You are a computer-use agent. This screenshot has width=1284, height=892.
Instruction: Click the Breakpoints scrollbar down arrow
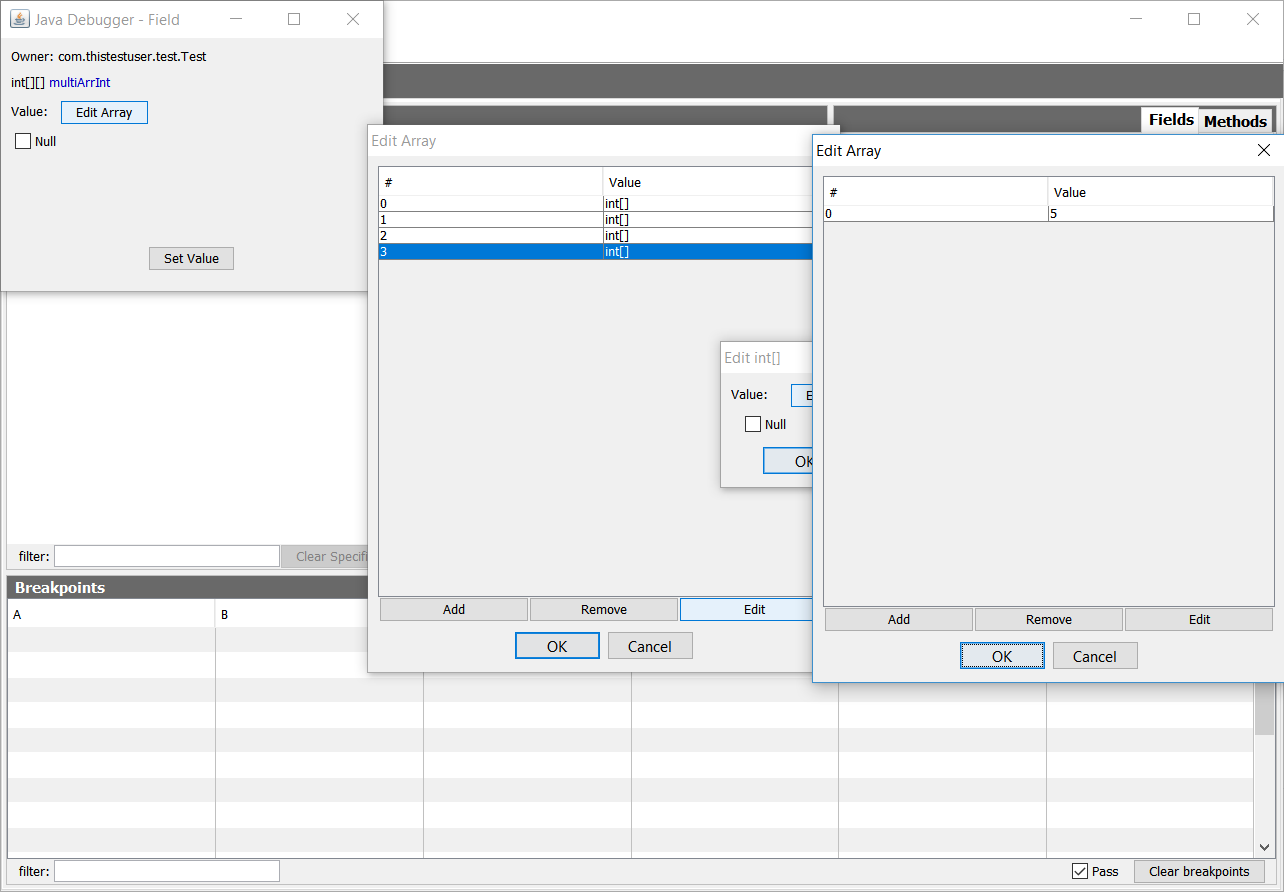(x=1264, y=846)
